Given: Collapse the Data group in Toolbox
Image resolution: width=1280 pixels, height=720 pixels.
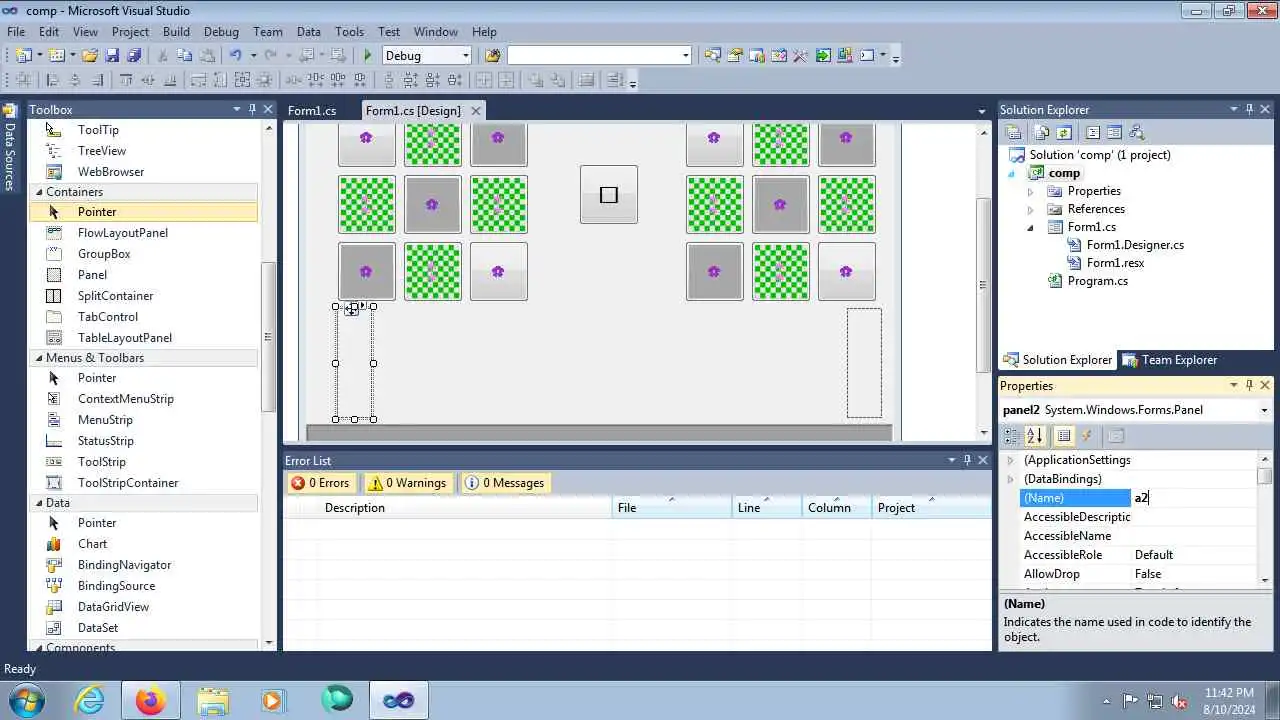Looking at the screenshot, I should [x=39, y=503].
